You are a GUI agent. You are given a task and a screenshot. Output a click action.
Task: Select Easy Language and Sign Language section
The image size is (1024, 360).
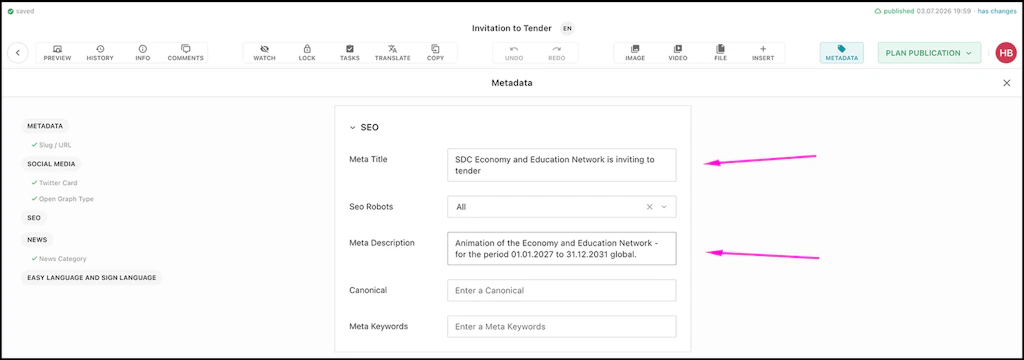click(91, 278)
